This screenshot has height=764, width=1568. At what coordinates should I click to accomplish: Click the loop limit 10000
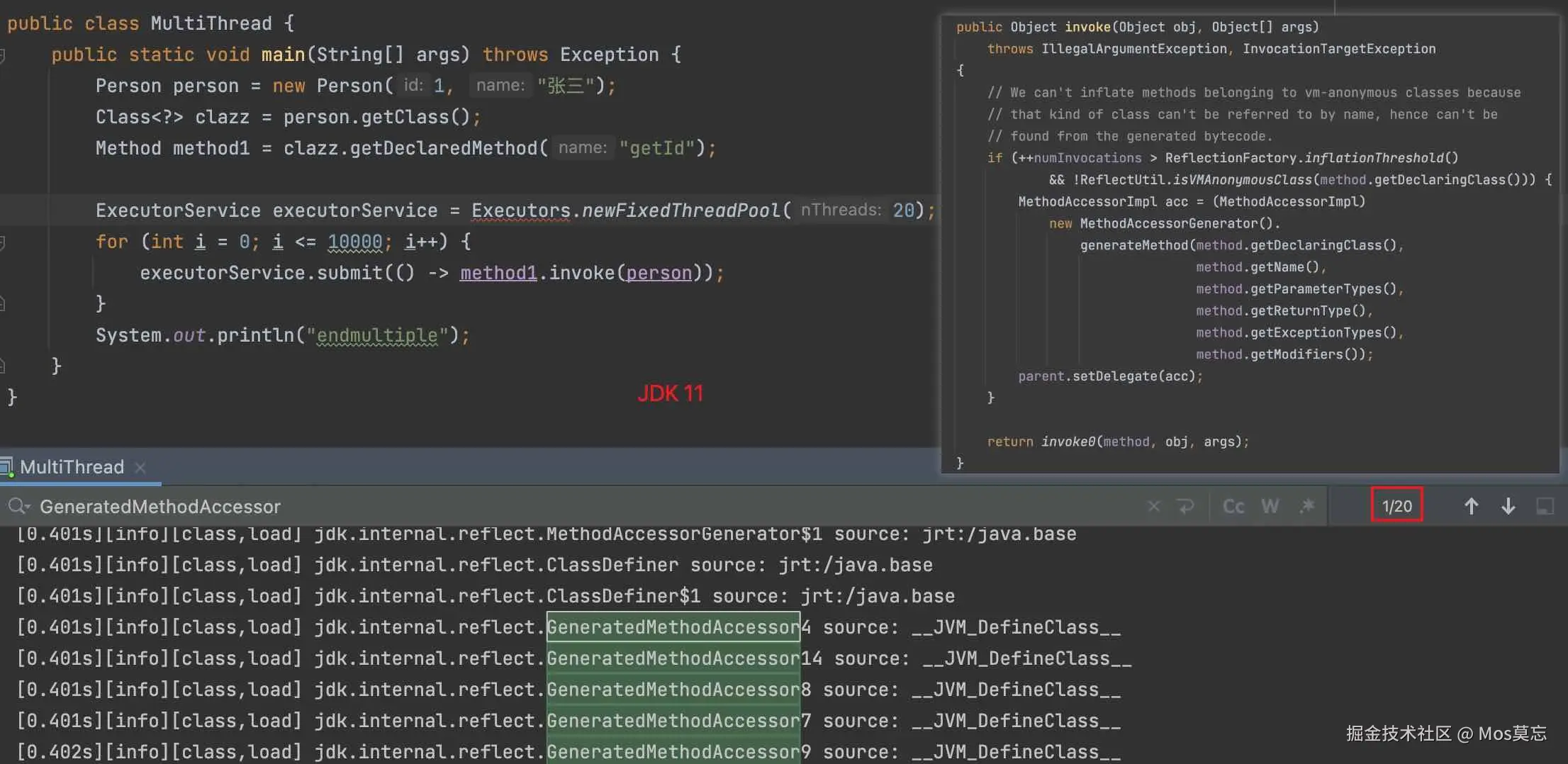(354, 242)
